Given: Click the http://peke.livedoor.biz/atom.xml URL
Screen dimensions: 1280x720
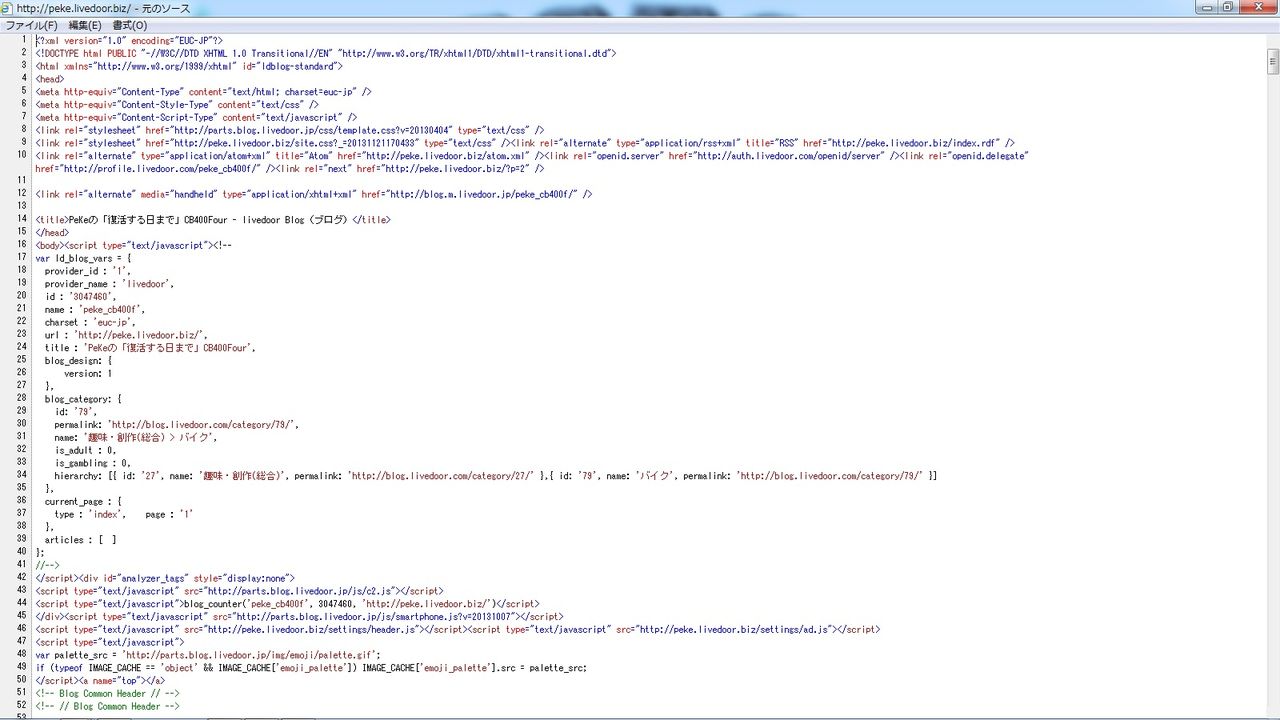Looking at the screenshot, I should coord(434,156).
